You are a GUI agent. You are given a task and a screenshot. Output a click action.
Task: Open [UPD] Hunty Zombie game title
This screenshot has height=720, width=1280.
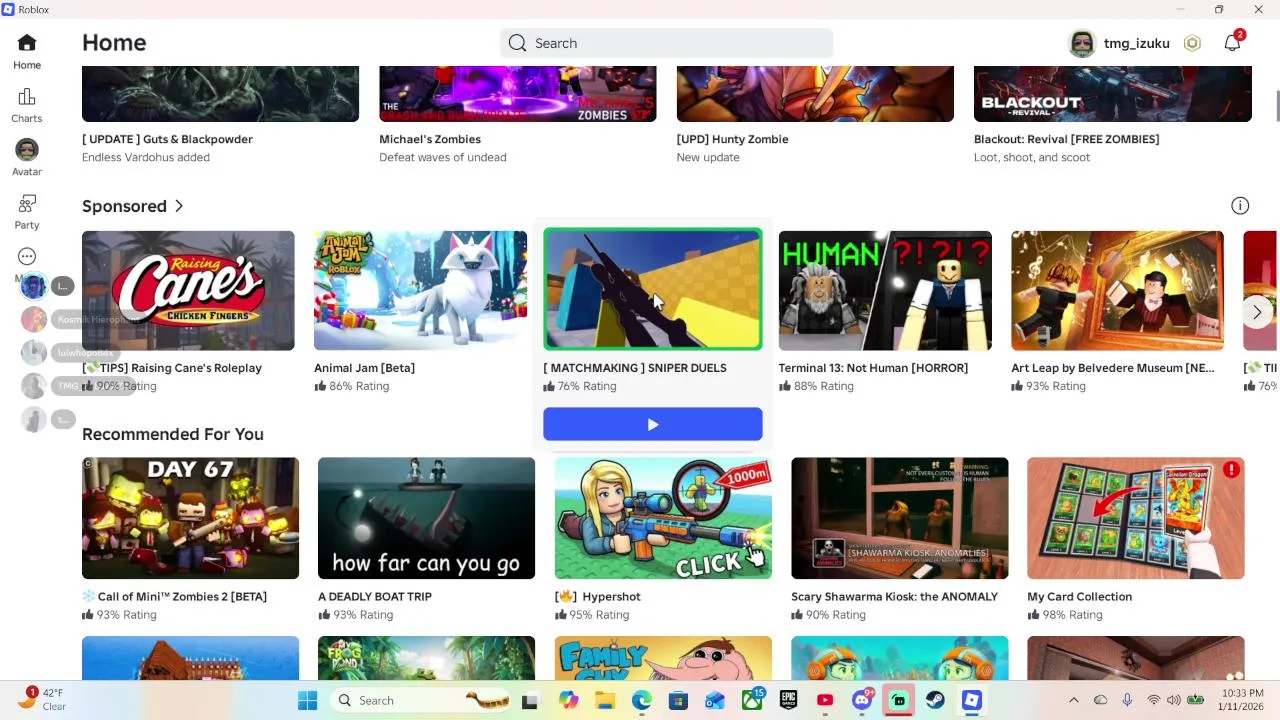tap(732, 139)
